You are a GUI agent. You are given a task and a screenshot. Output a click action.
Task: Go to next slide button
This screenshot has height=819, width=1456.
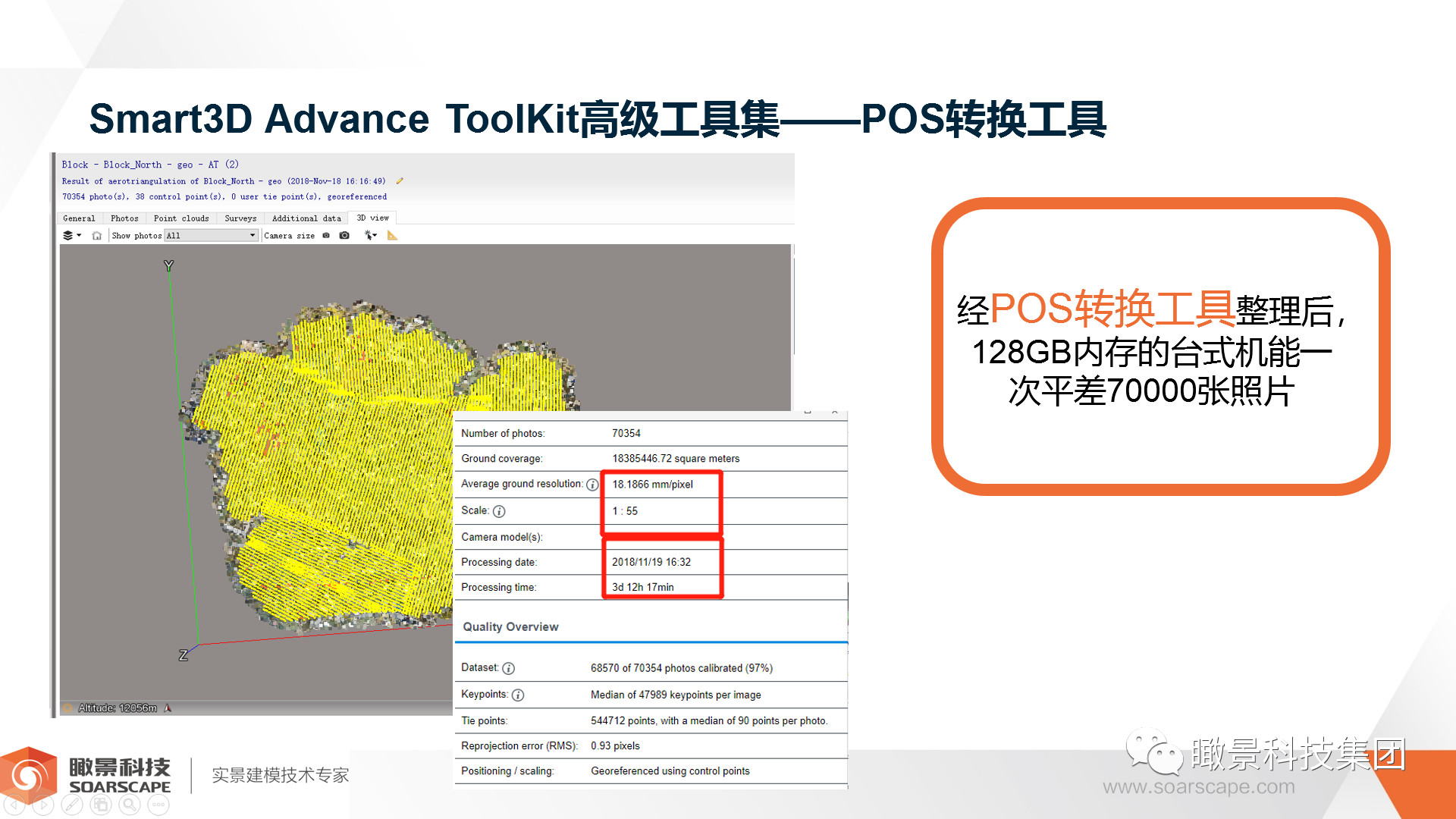[x=42, y=805]
